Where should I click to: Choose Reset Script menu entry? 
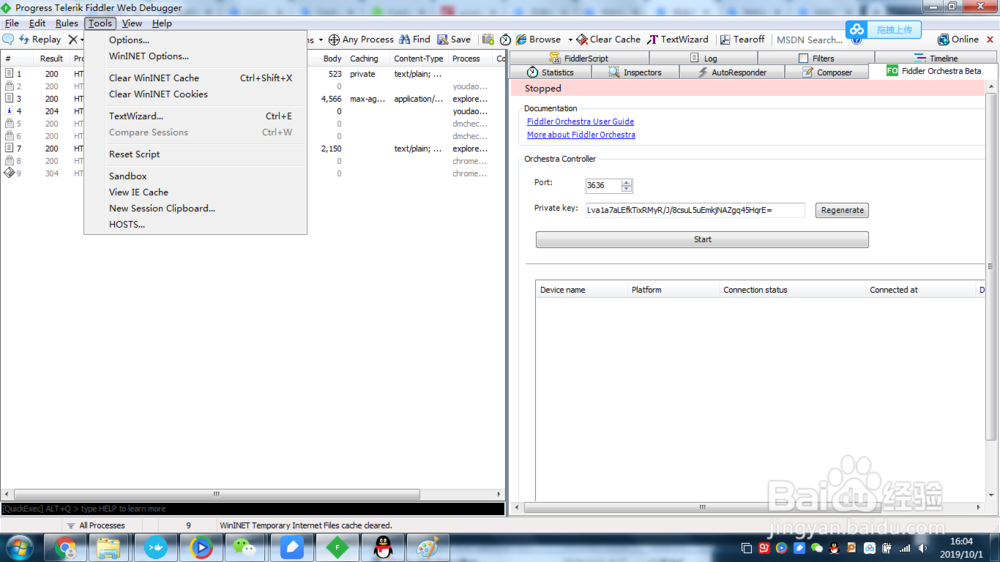(x=195, y=154)
